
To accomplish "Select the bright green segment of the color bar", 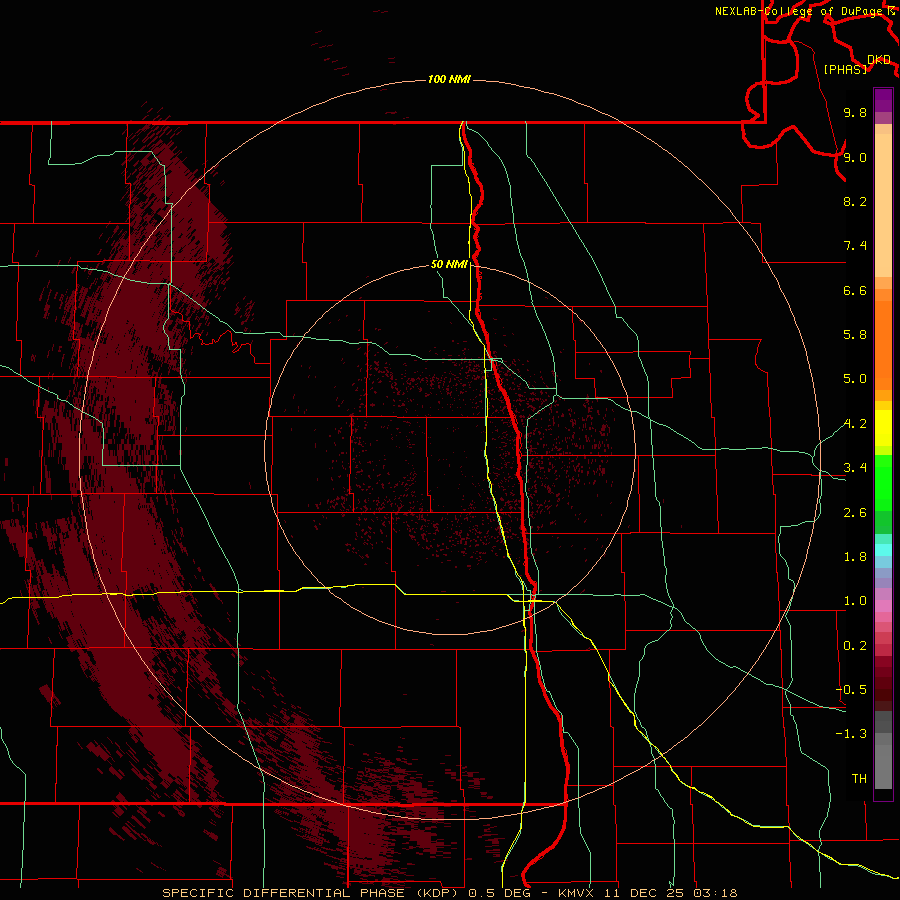I will 883,482.
